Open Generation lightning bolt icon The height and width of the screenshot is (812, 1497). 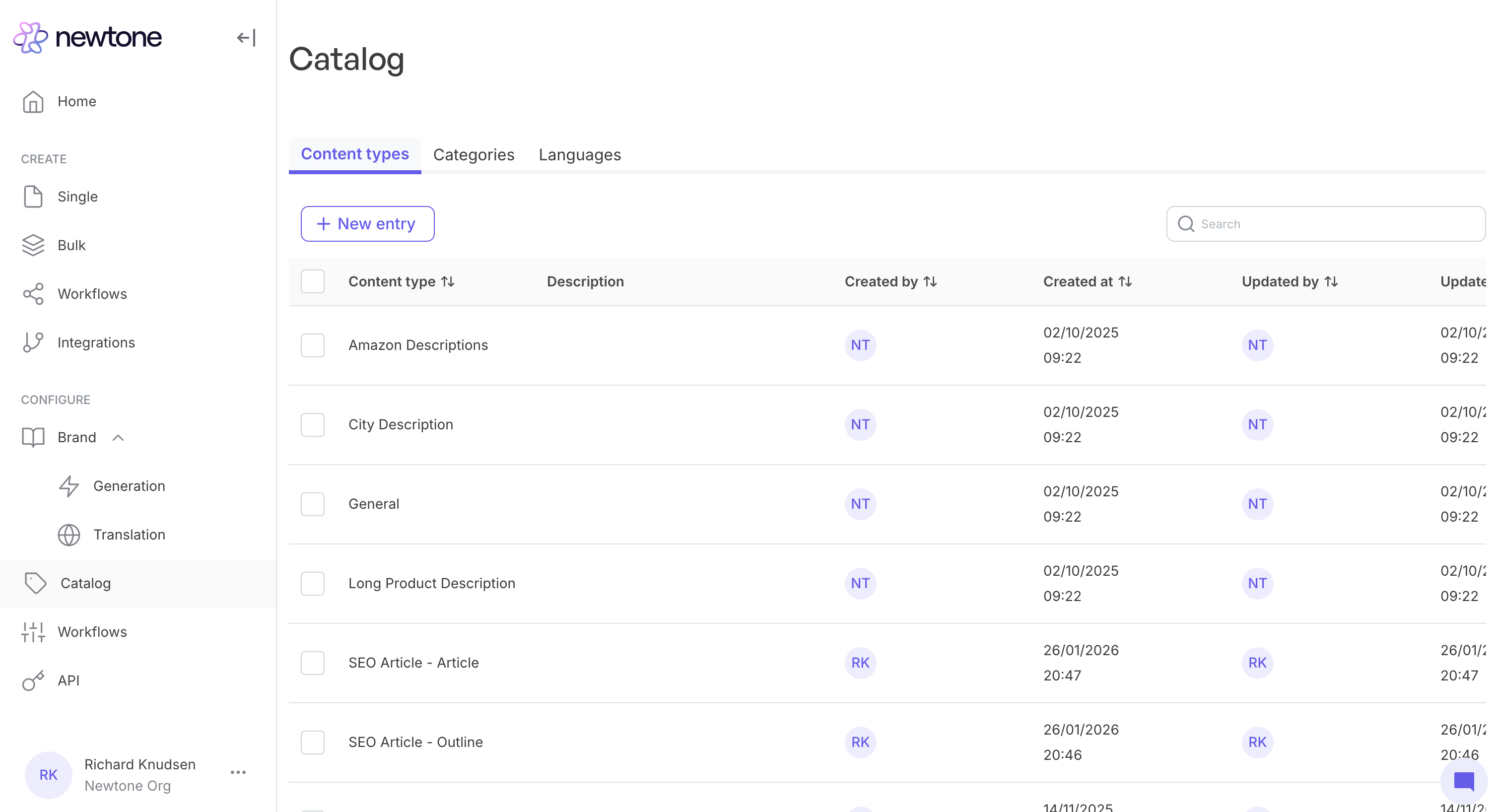point(68,486)
